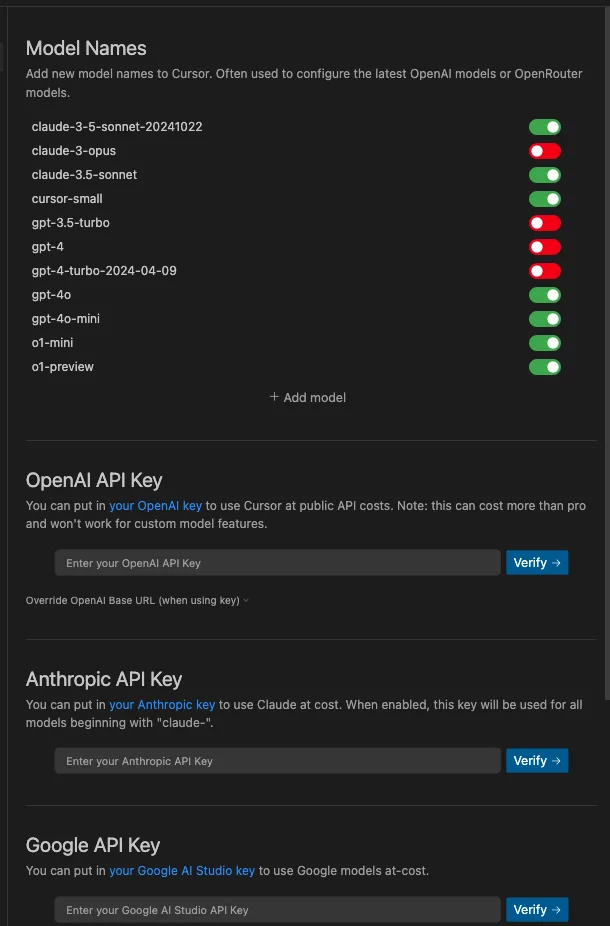Verify the Anthropic API key

537,761
